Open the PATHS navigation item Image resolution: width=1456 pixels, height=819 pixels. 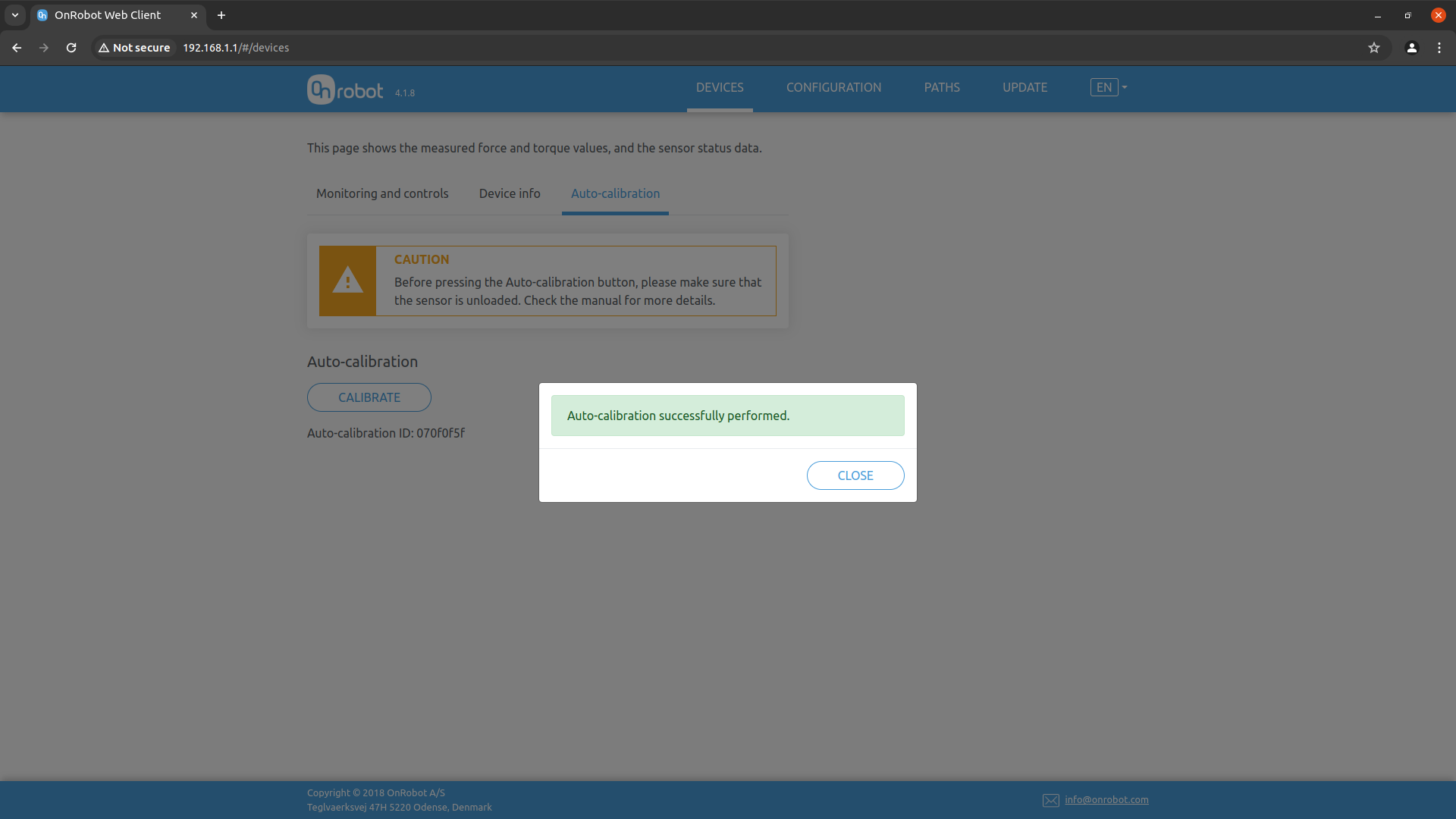942,87
